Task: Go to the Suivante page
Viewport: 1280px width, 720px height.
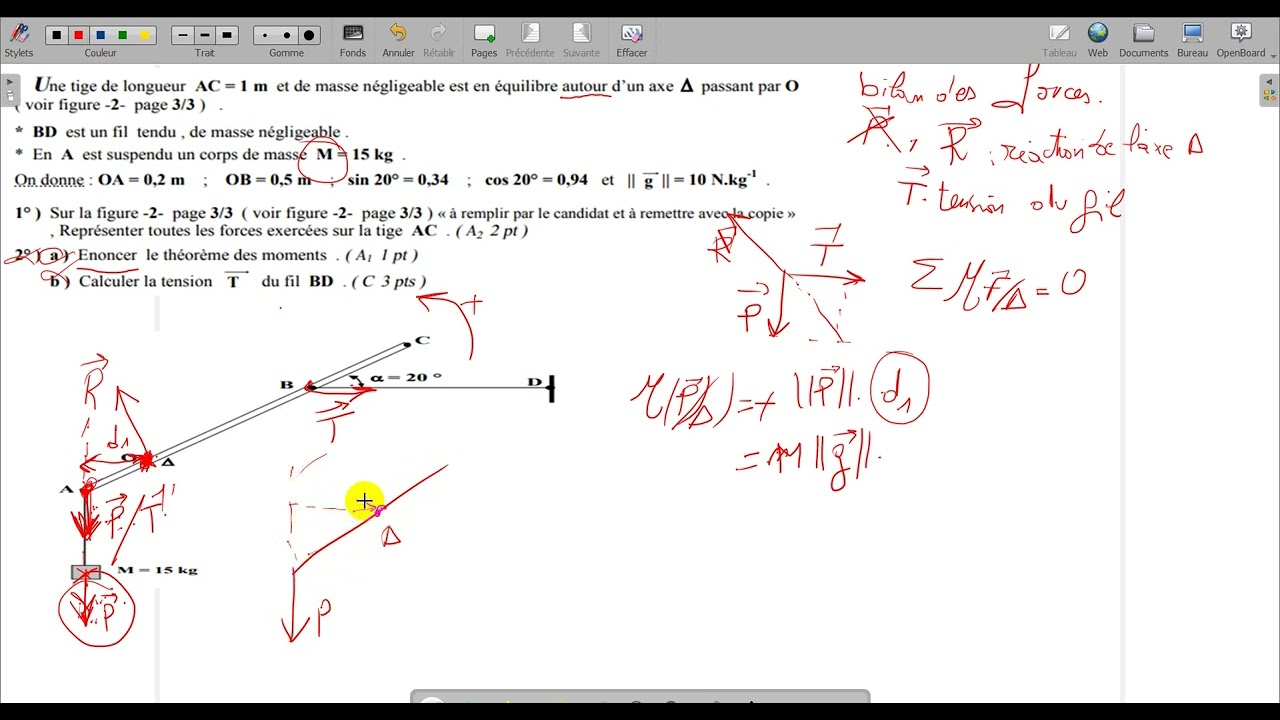Action: click(x=581, y=40)
